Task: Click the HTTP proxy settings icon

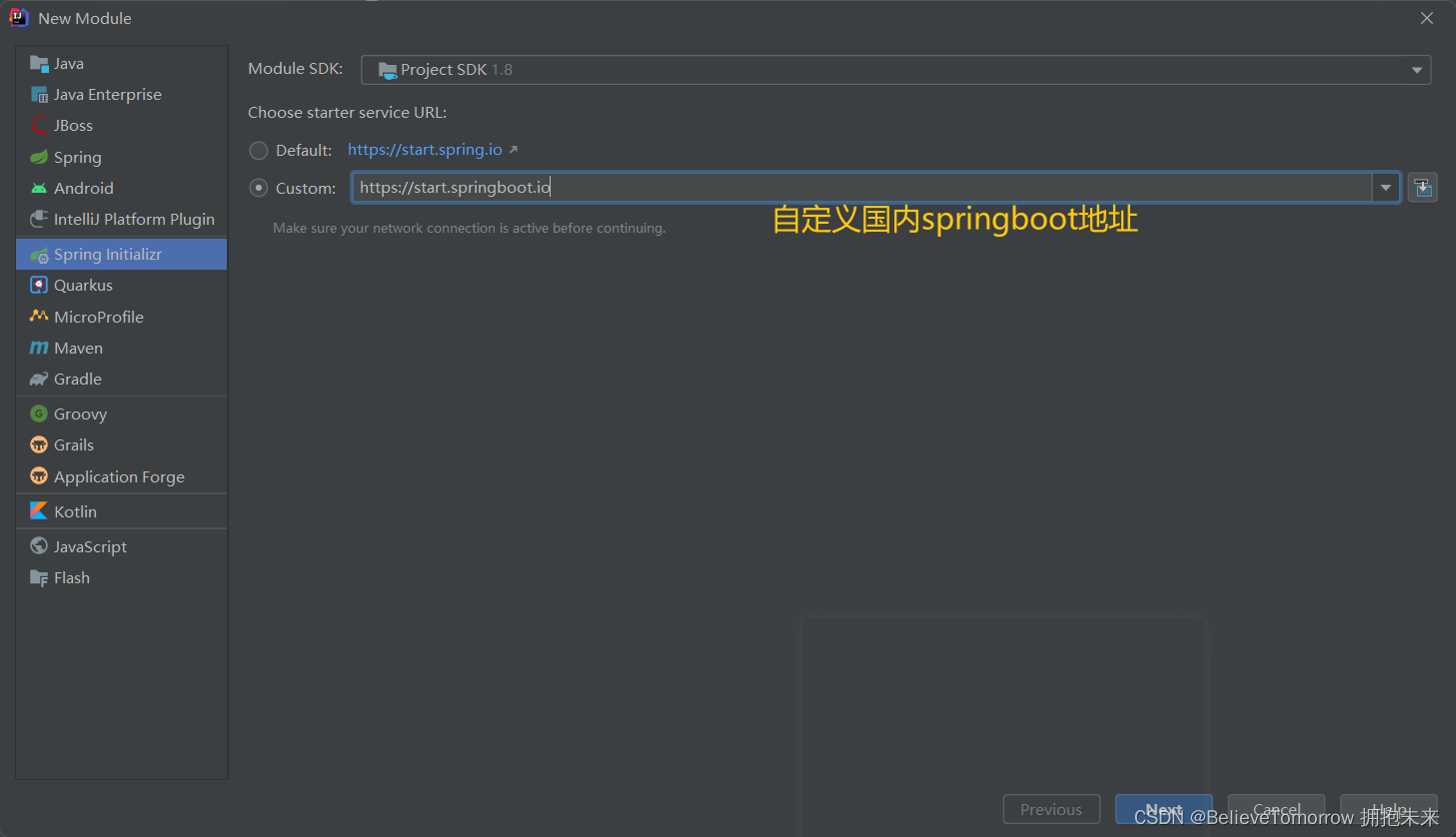Action: (x=1423, y=188)
